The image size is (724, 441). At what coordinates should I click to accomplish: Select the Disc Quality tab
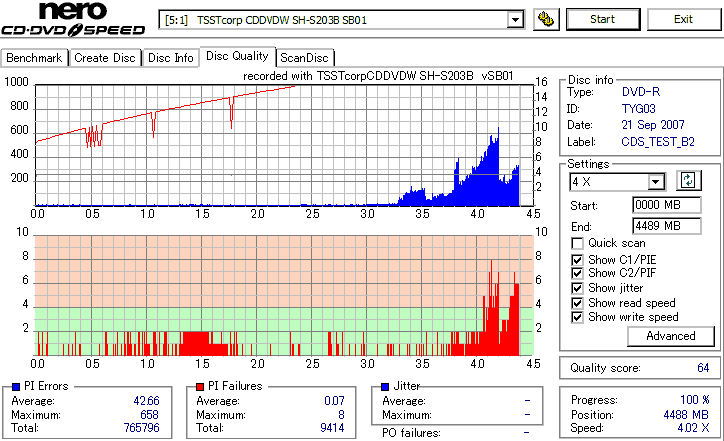click(237, 56)
